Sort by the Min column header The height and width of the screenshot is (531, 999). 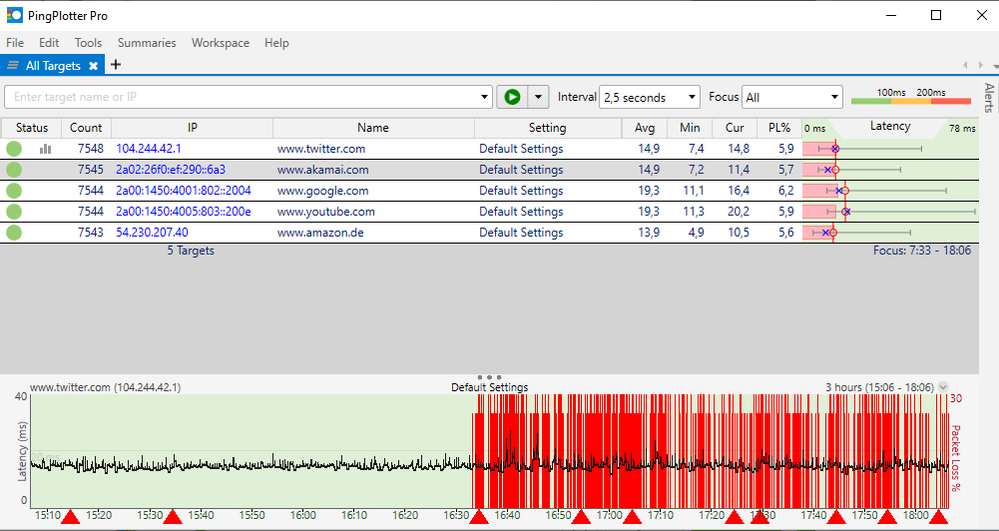coord(690,127)
